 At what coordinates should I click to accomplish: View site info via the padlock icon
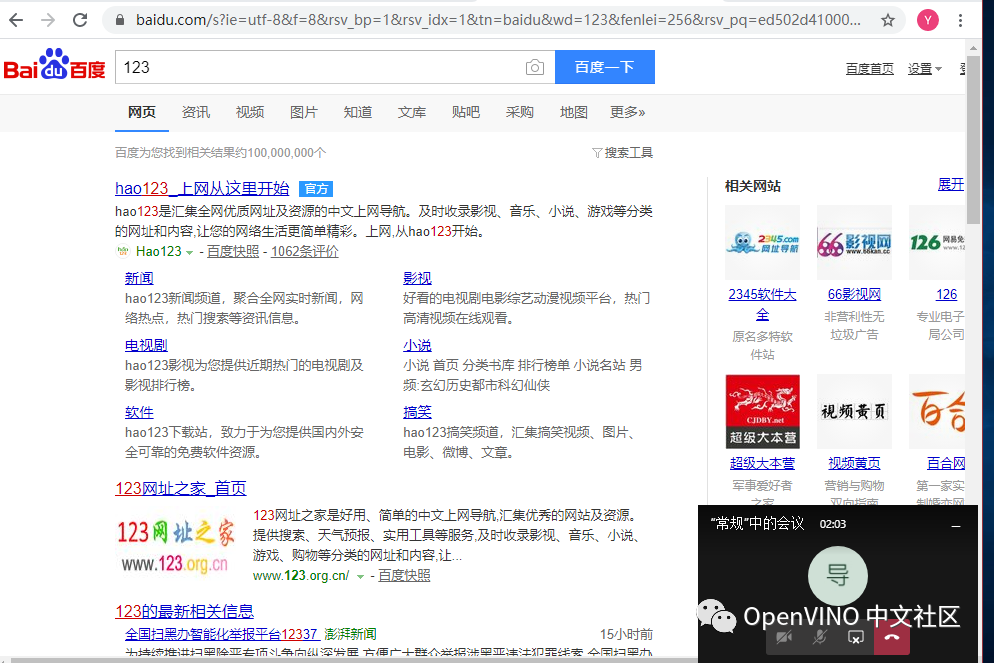coord(120,20)
